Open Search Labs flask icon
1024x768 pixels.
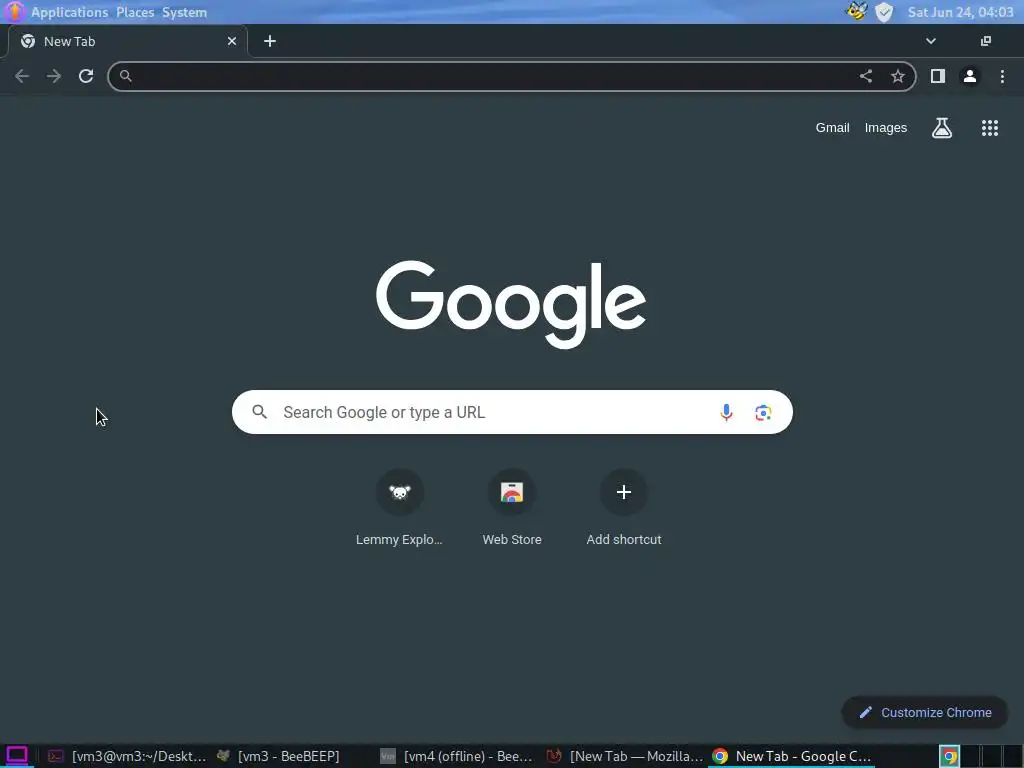click(x=942, y=128)
